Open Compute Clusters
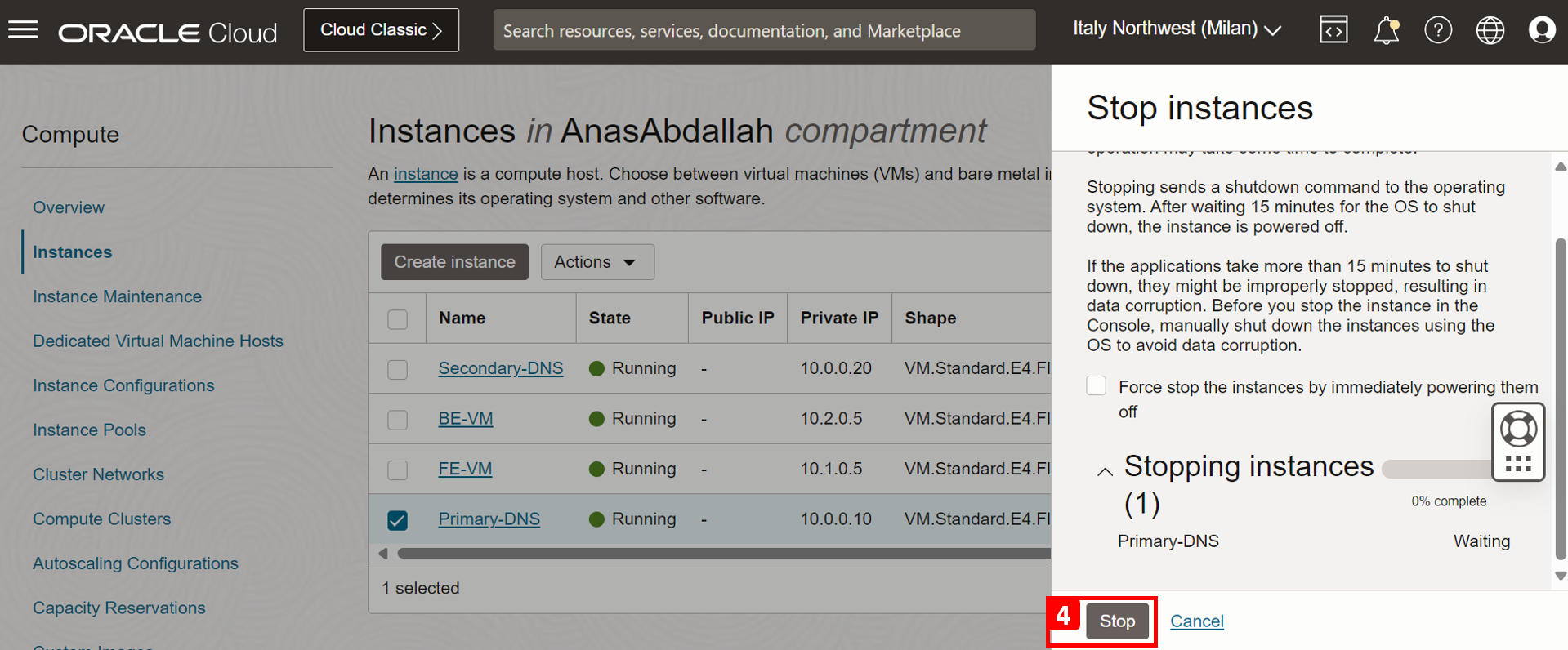Image resolution: width=1568 pixels, height=650 pixels. [101, 519]
